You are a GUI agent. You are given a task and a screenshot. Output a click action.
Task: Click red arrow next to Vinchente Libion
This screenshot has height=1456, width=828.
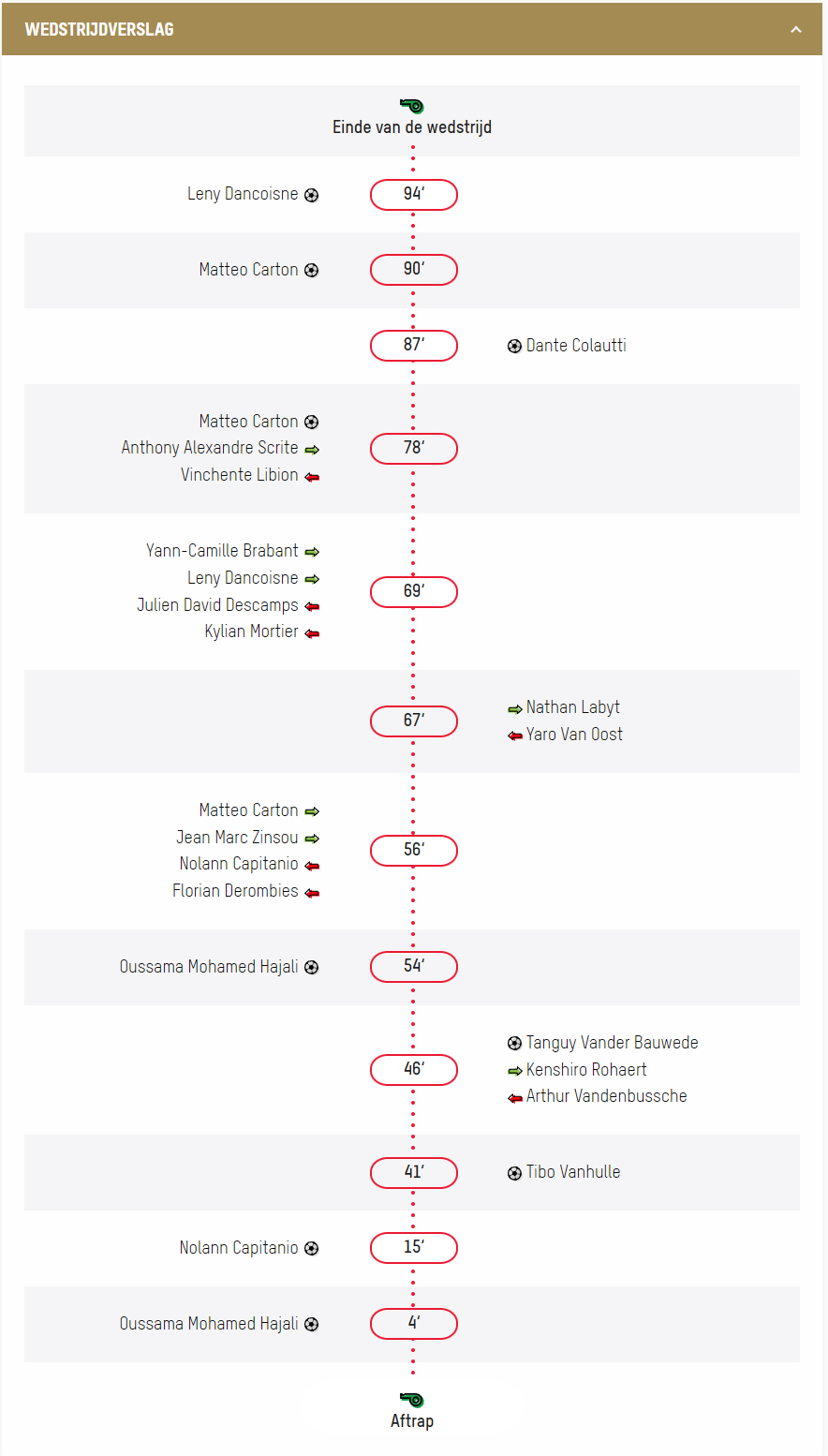pos(312,477)
